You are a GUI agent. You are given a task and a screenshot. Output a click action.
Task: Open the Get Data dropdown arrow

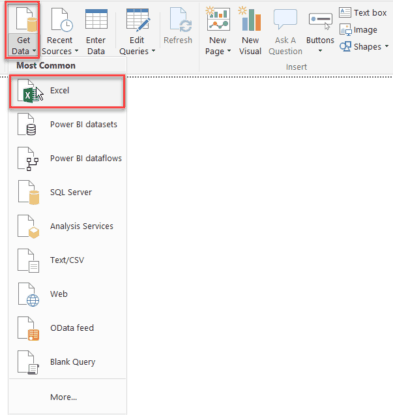34,51
